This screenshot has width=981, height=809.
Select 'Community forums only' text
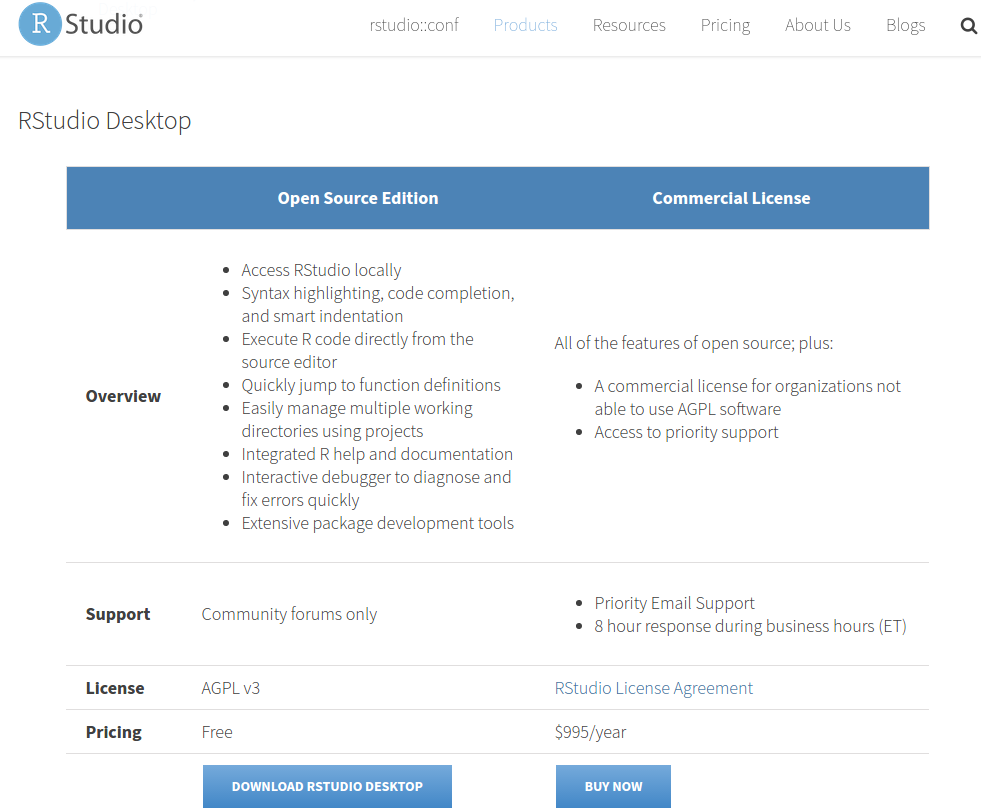click(x=289, y=614)
